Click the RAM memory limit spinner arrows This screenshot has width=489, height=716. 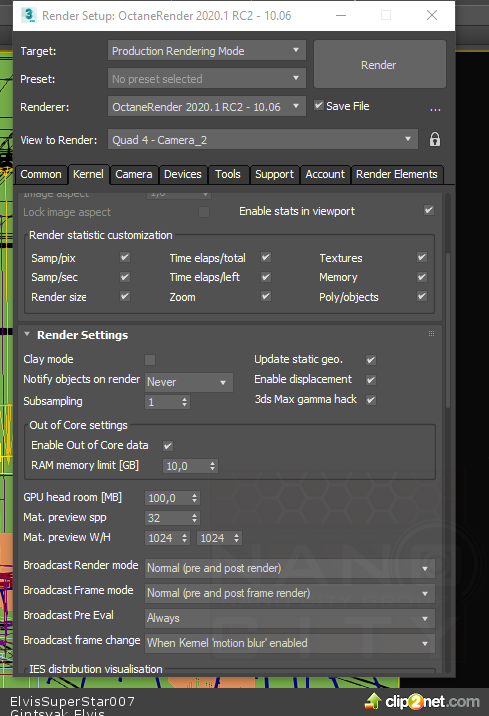point(212,466)
